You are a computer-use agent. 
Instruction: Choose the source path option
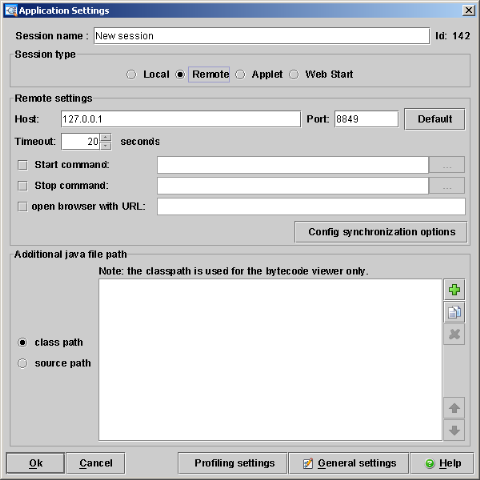point(22,363)
